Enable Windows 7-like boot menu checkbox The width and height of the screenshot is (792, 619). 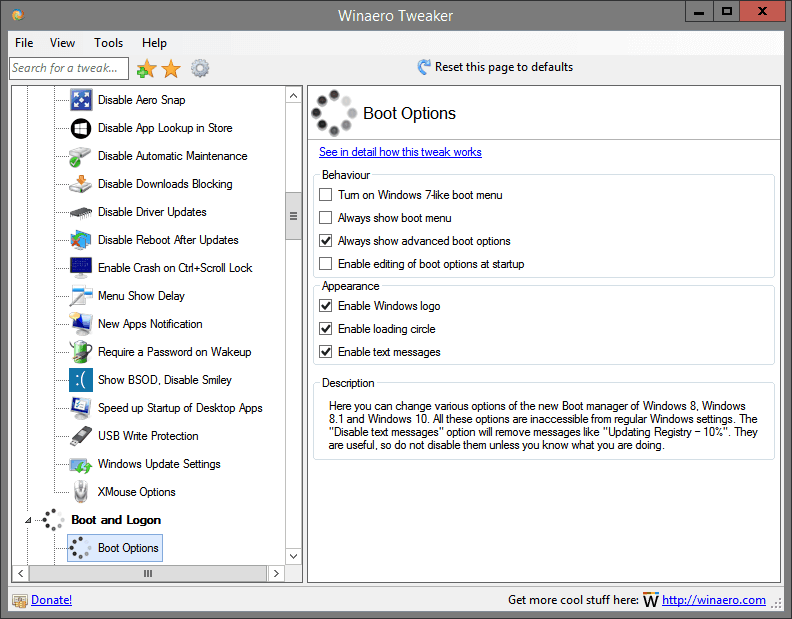pyautogui.click(x=326, y=195)
